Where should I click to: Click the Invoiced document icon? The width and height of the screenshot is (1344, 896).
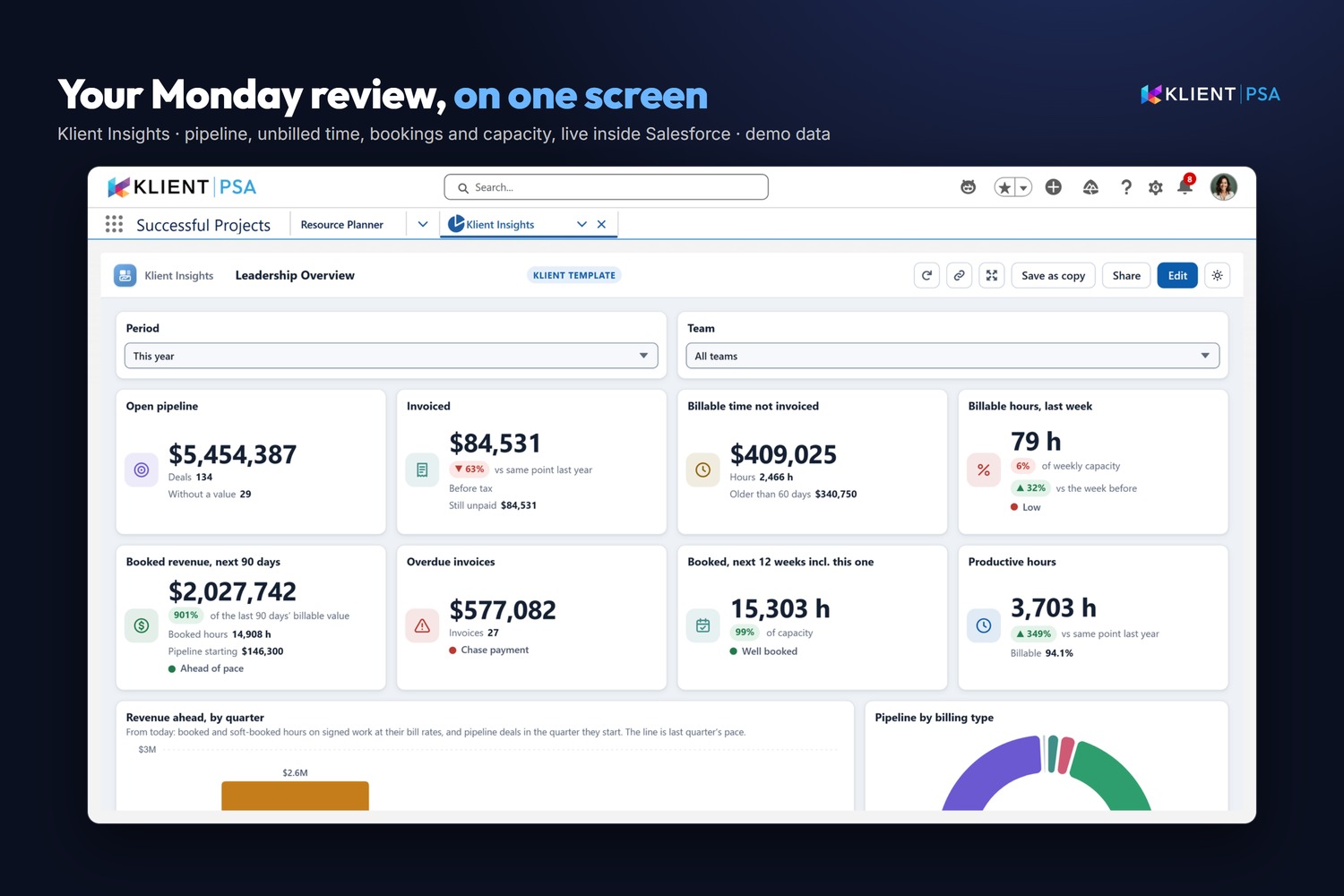(422, 470)
